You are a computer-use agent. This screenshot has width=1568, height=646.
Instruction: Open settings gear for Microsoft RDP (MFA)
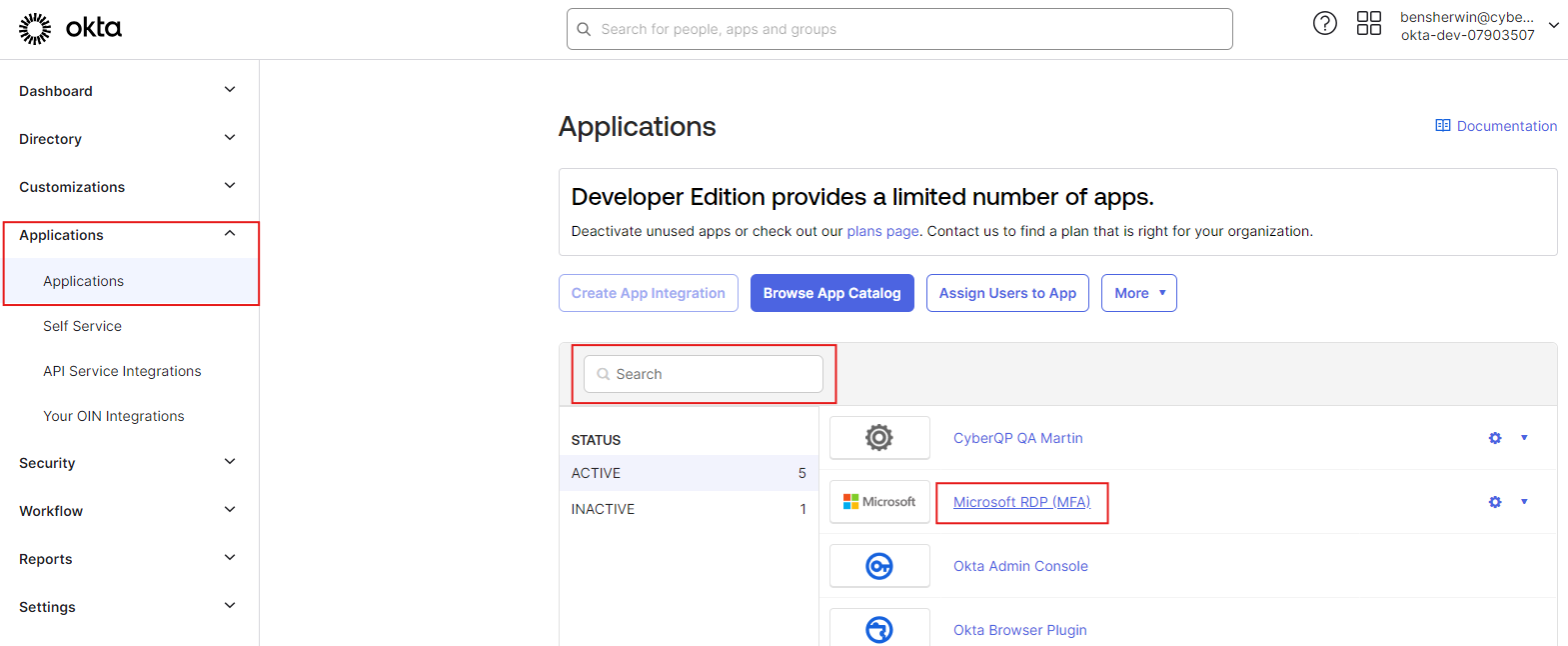[x=1495, y=502]
